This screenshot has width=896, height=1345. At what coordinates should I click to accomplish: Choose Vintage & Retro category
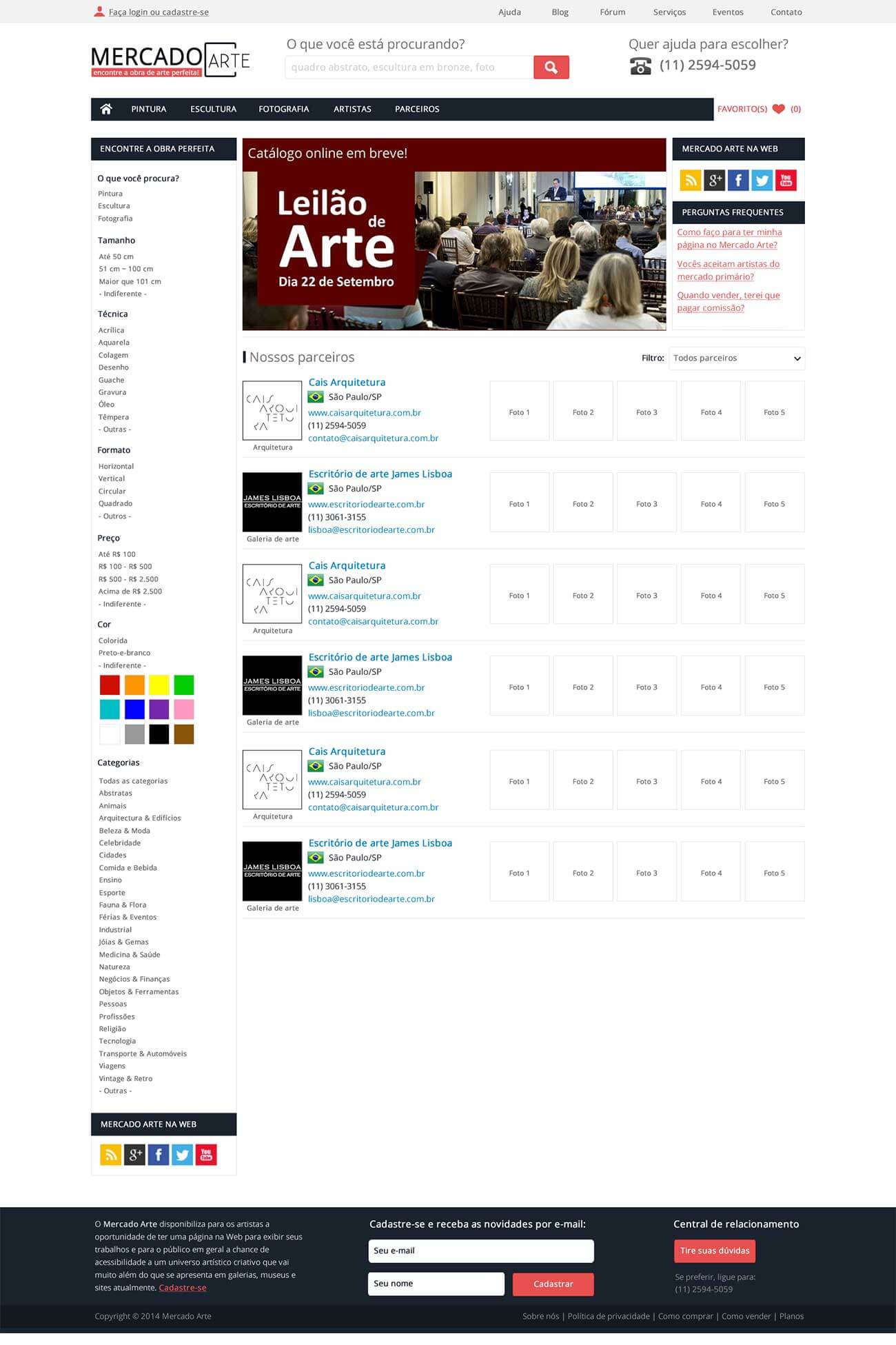[x=125, y=1079]
